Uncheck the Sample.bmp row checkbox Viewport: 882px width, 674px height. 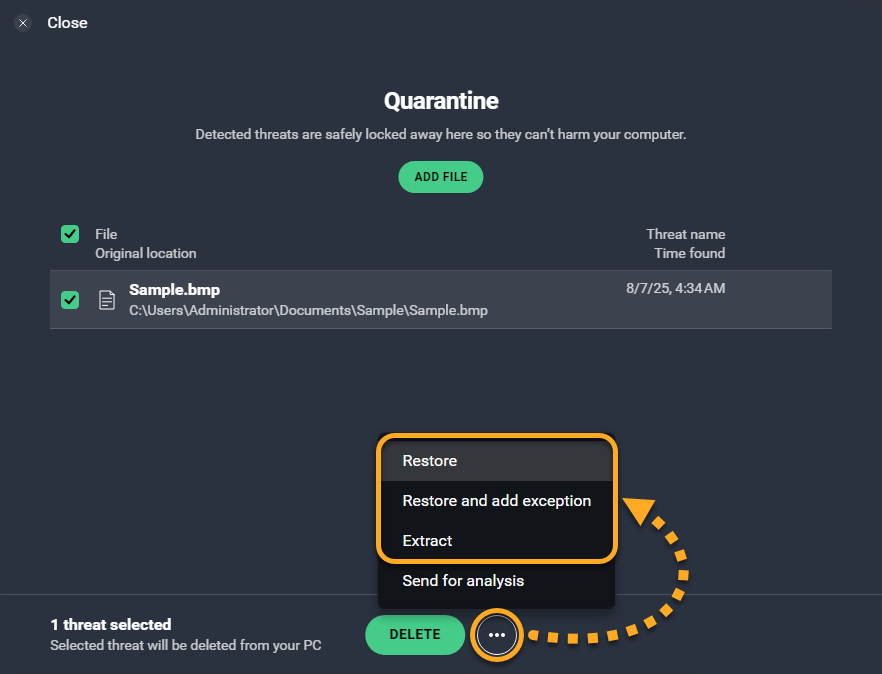click(x=70, y=300)
